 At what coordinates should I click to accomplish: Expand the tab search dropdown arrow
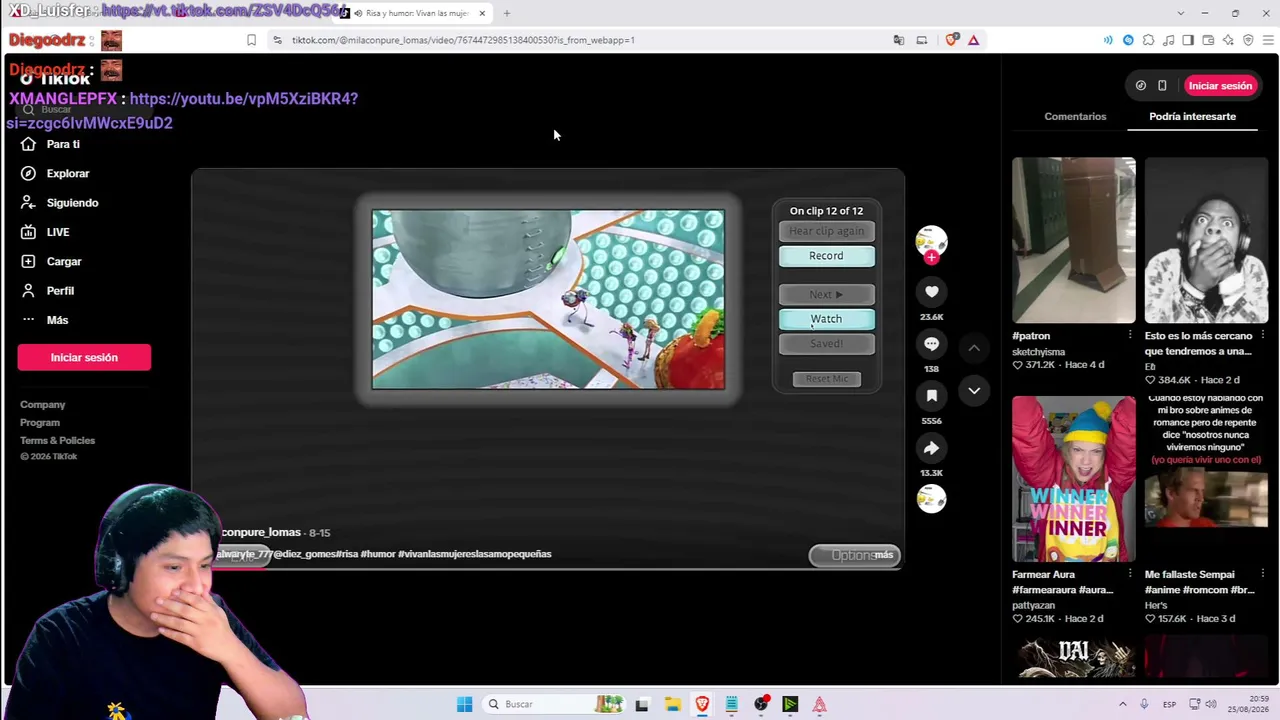click(1180, 13)
